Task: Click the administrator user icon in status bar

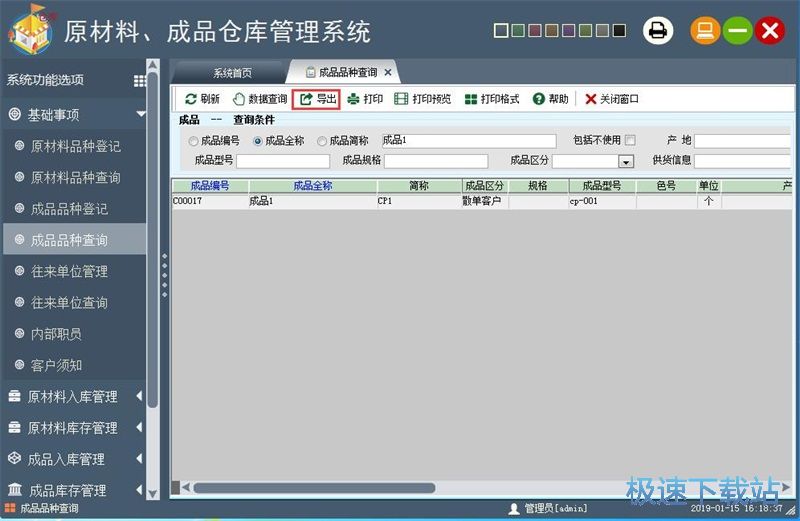Action: click(514, 508)
